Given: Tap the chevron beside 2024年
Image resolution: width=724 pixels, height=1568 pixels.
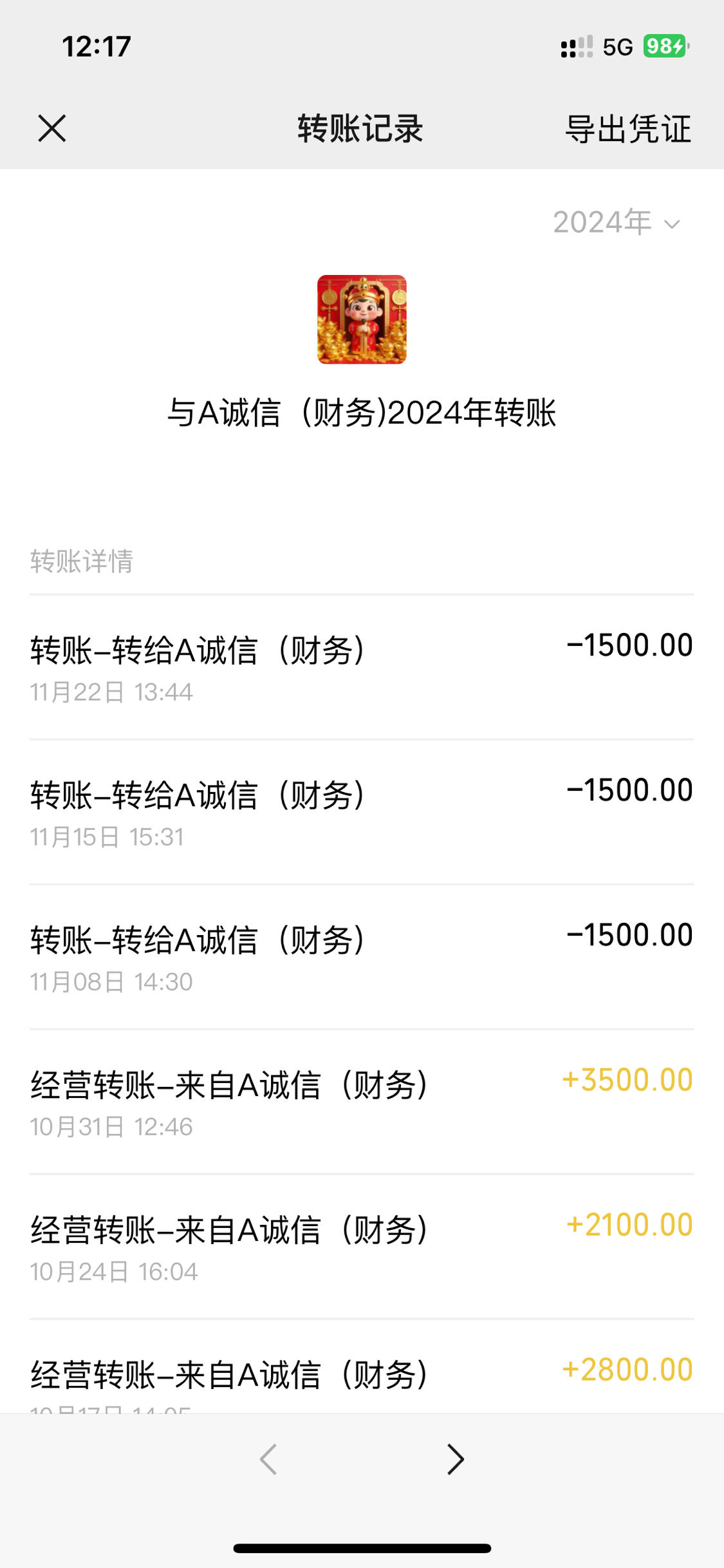Looking at the screenshot, I should click(672, 224).
